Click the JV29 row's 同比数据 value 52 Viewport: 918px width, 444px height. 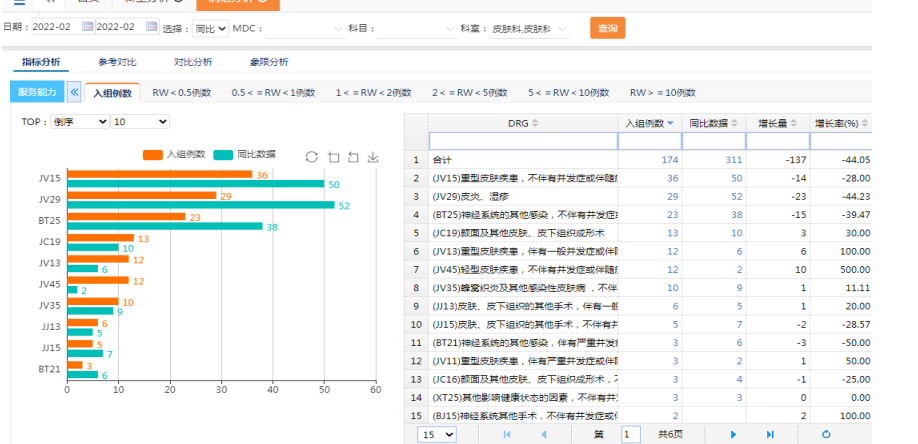pos(737,196)
